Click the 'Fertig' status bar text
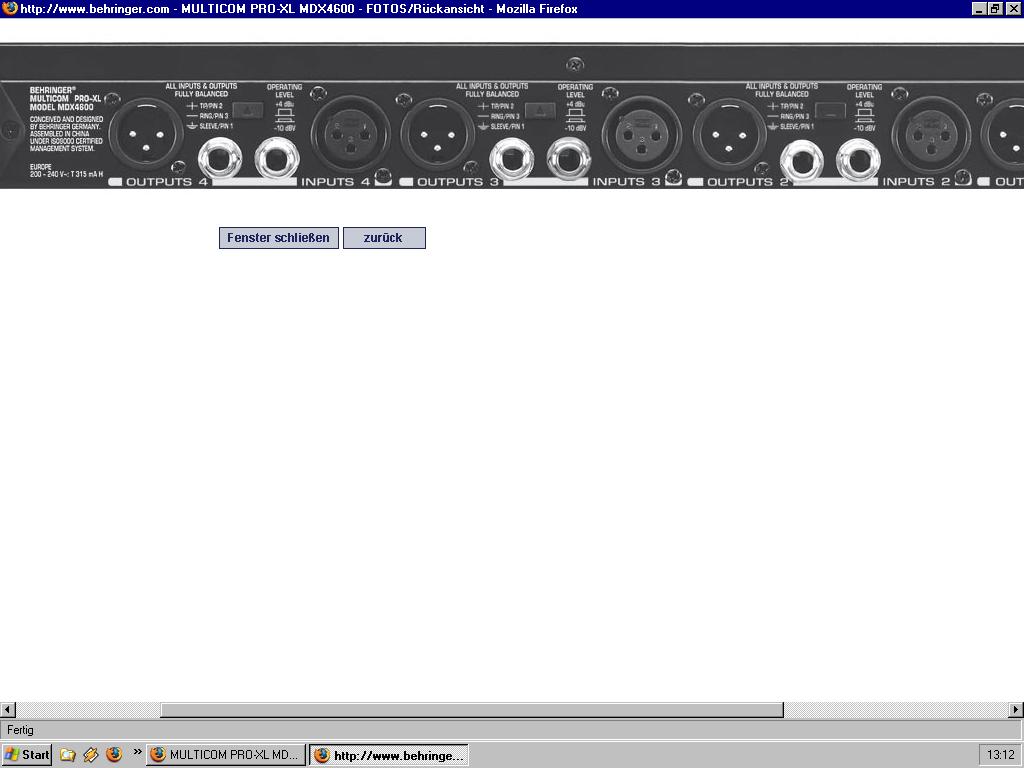The width and height of the screenshot is (1024, 768). 20,730
